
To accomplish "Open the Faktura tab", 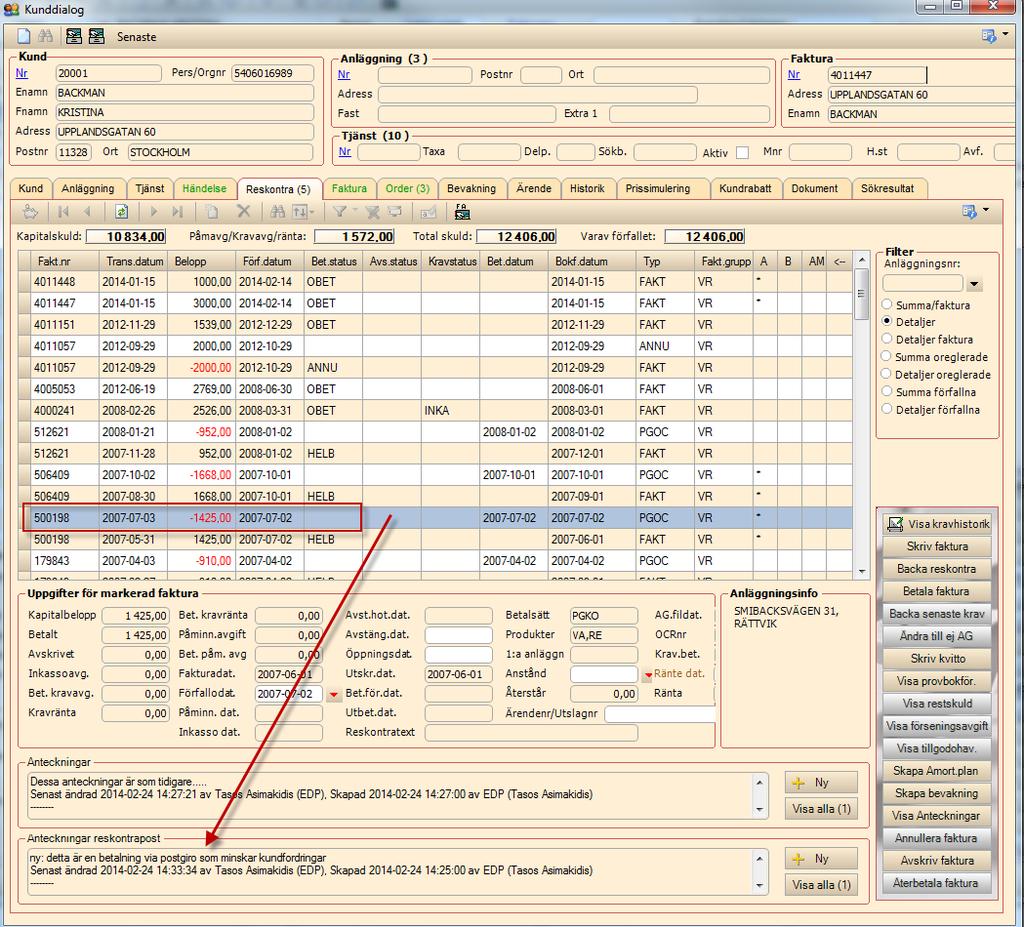I will (x=349, y=189).
